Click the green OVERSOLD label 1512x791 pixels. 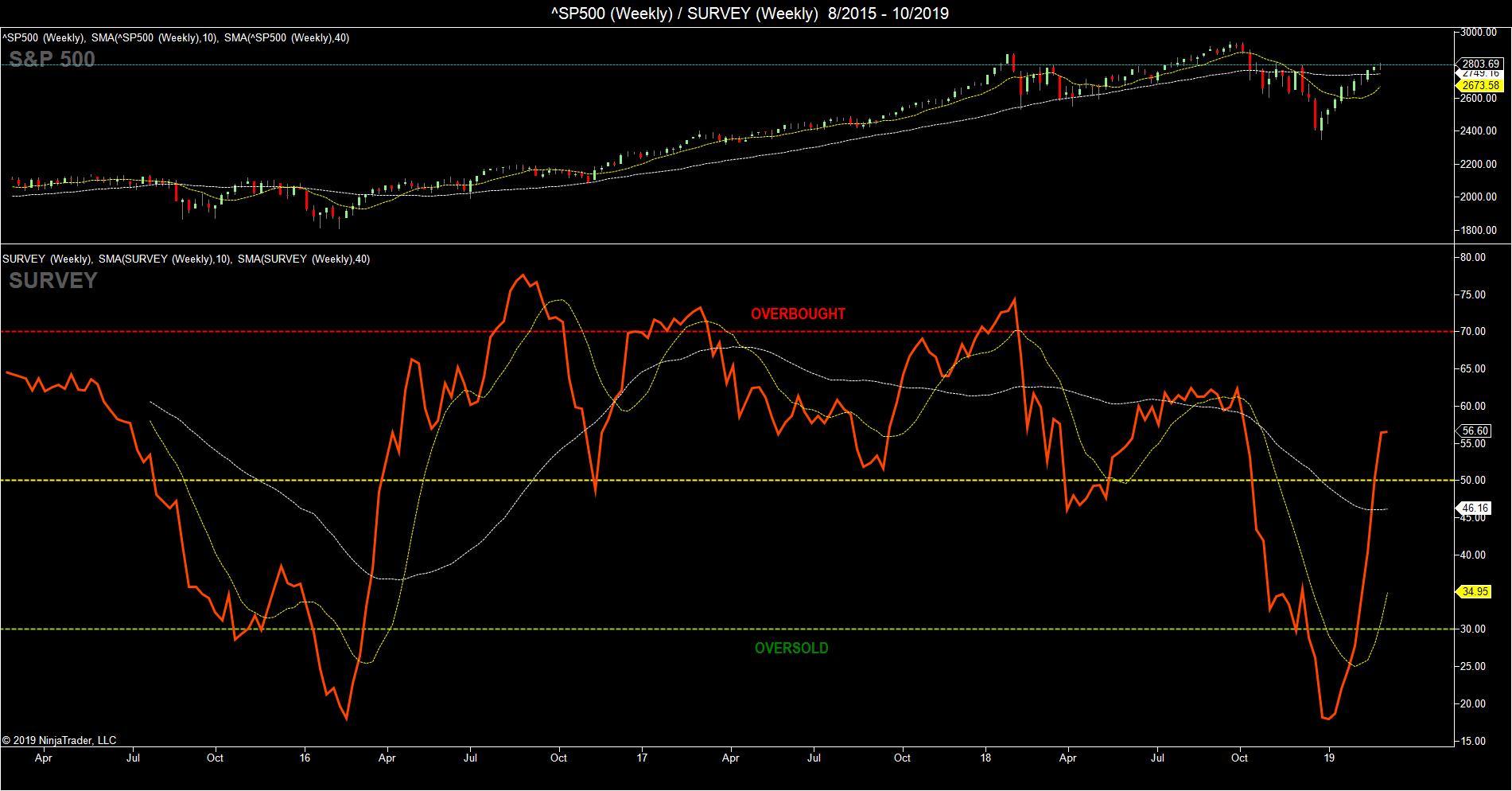click(x=791, y=648)
